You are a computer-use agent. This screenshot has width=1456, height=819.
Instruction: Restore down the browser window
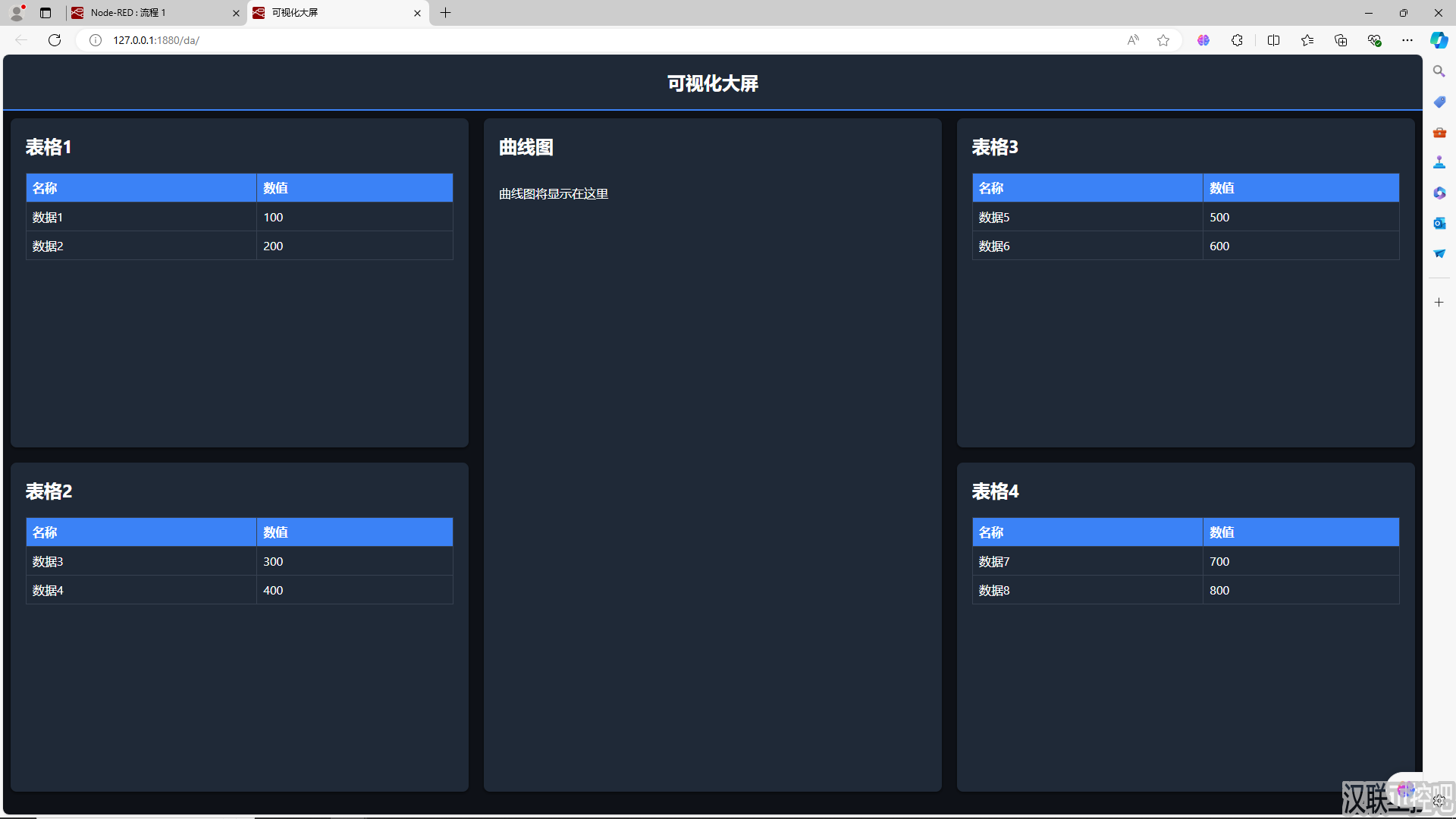[x=1404, y=13]
